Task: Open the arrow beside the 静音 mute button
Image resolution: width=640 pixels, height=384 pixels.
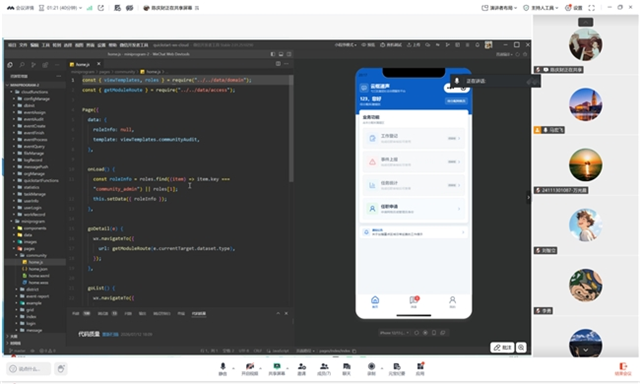Action: [x=233, y=368]
